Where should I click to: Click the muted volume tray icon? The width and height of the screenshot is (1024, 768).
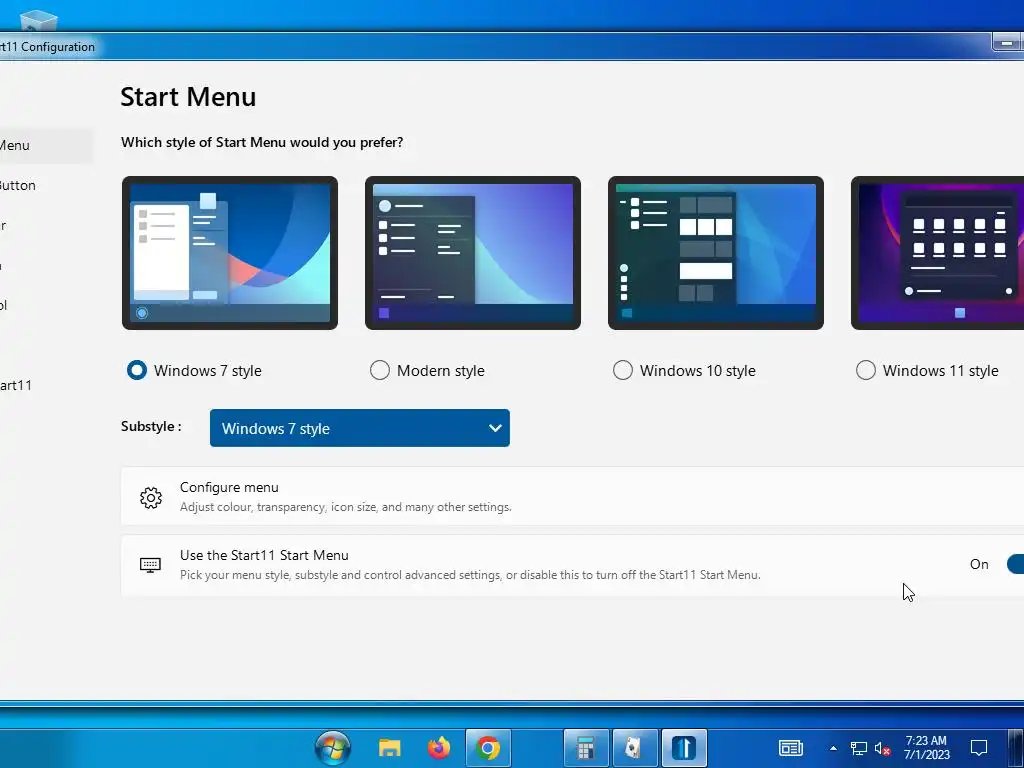(x=882, y=748)
